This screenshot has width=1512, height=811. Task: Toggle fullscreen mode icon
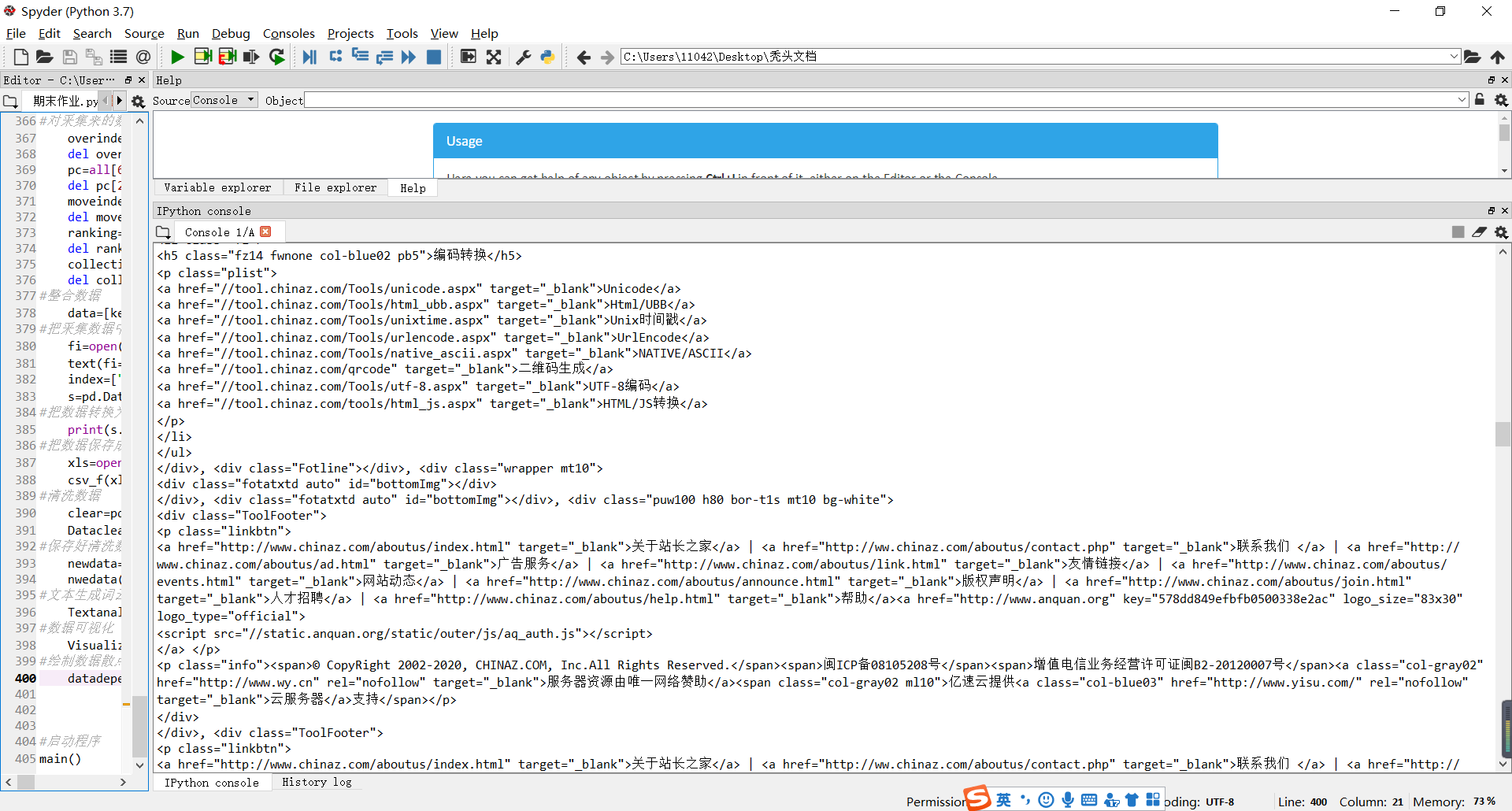point(494,57)
